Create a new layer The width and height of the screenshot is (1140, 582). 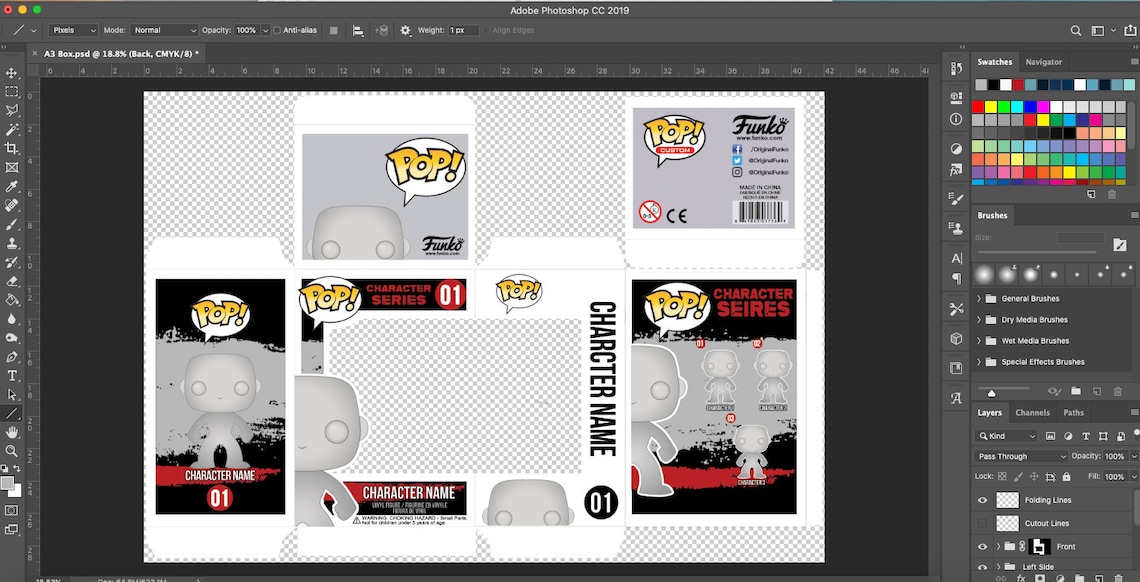1098,577
